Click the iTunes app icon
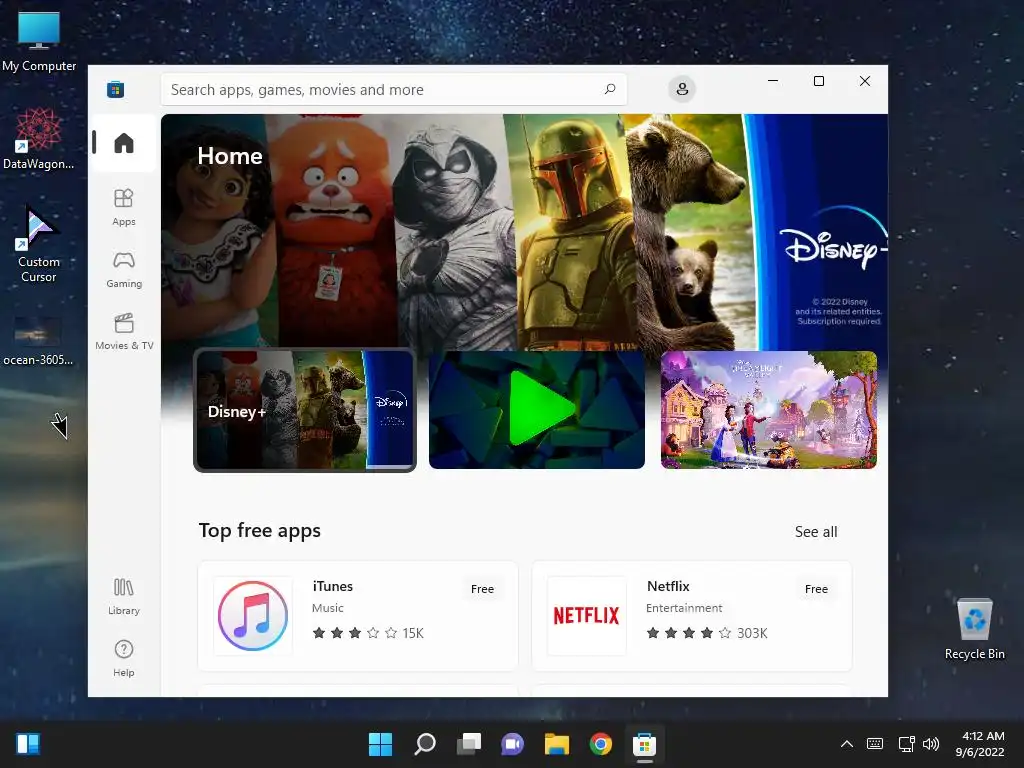 point(253,615)
